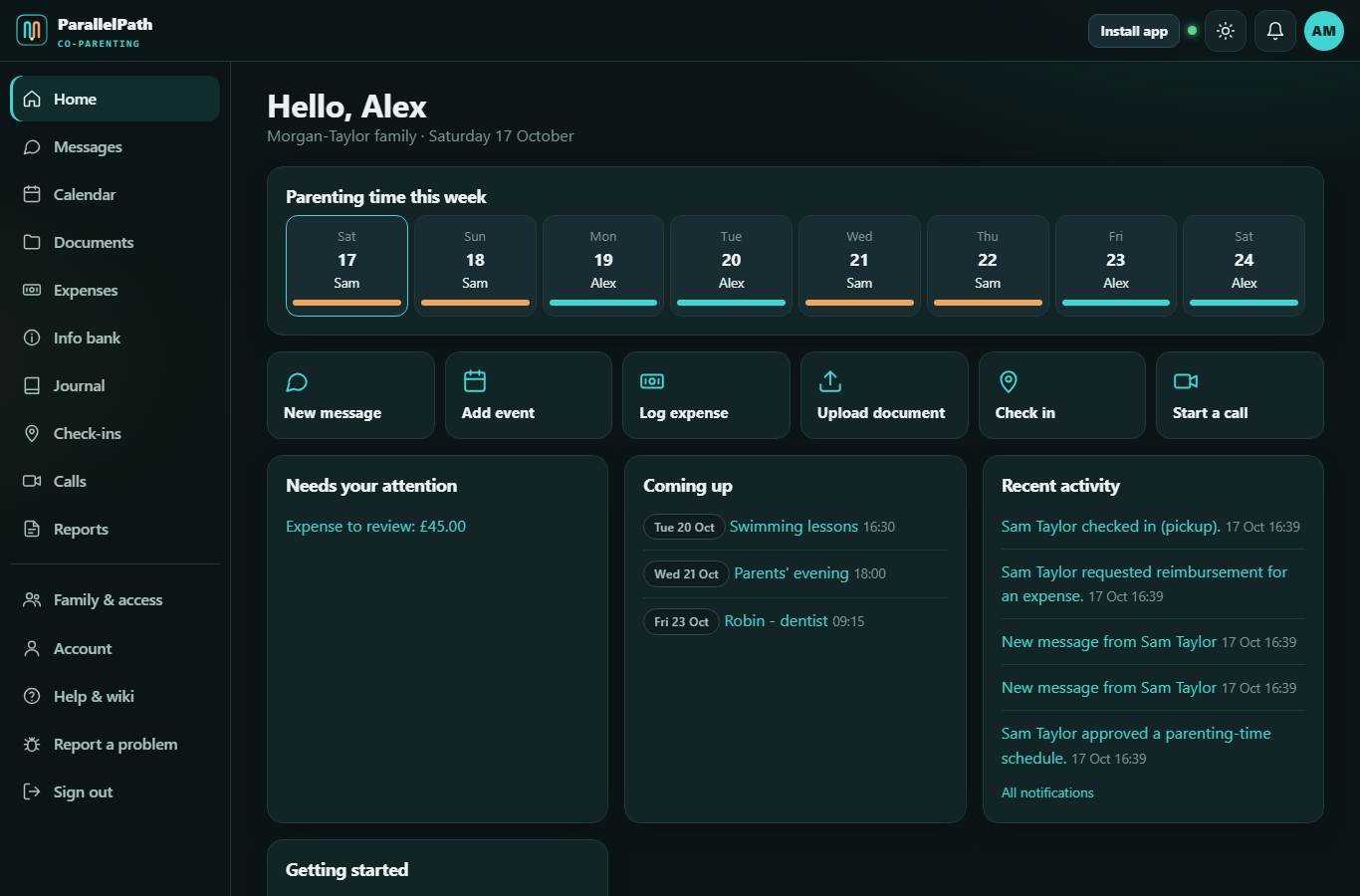Click the Add event quick action

pos(529,395)
